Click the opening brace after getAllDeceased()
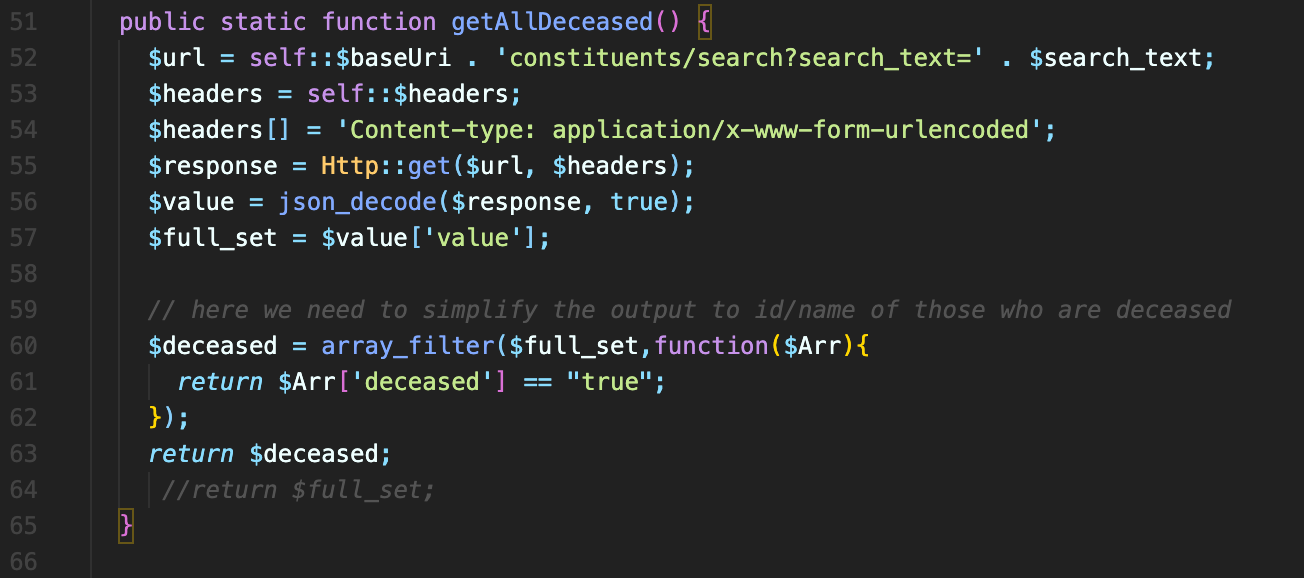1304x578 pixels. [704, 22]
